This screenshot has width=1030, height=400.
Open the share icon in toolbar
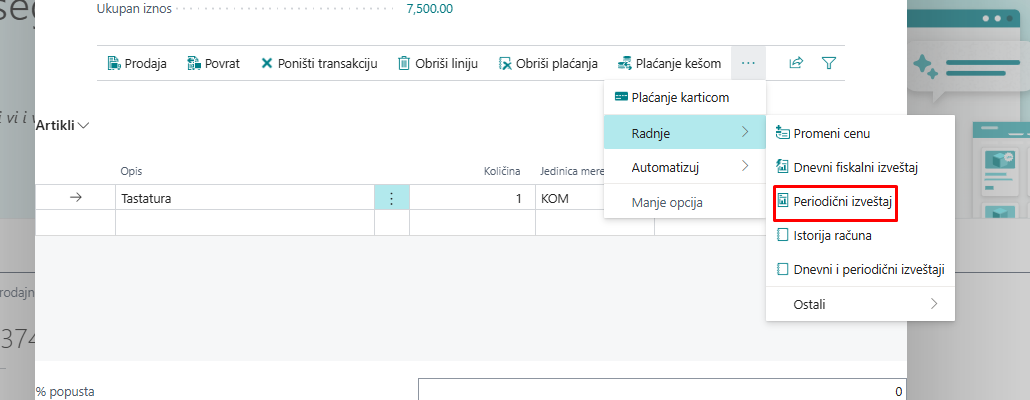click(x=796, y=63)
